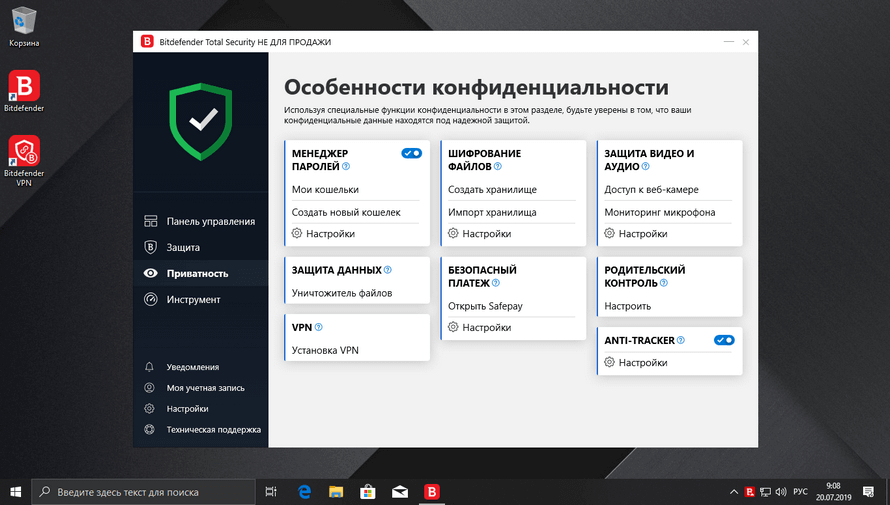Click the volume icon in system tray
The width and height of the screenshot is (890, 505).
pyautogui.click(x=781, y=492)
